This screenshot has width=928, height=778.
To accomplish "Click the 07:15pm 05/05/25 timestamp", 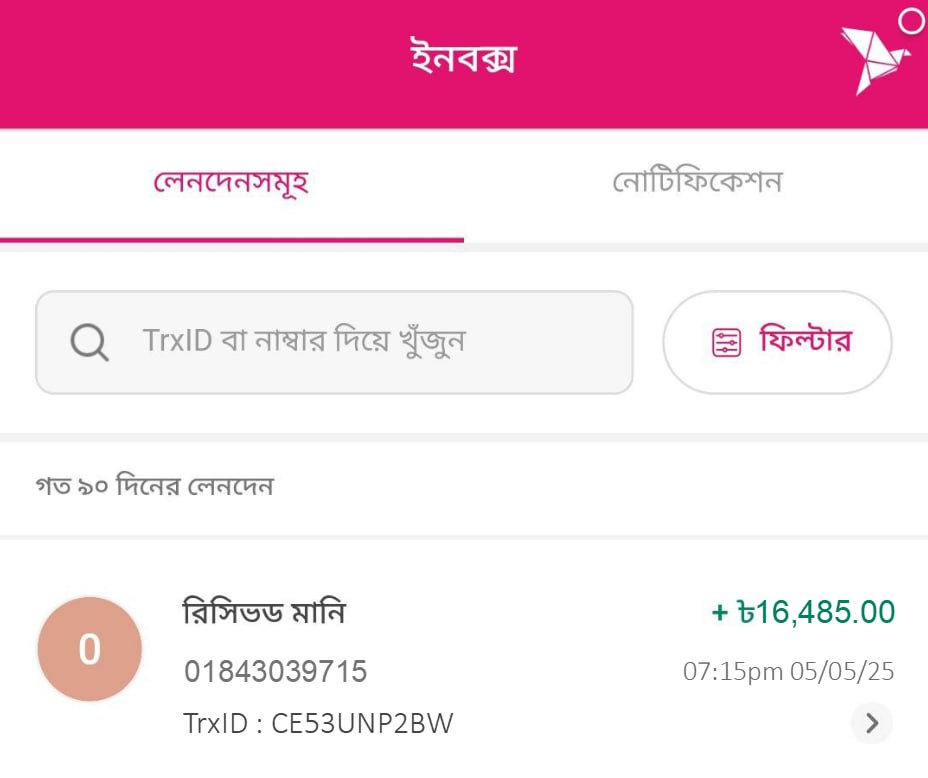I will 788,671.
